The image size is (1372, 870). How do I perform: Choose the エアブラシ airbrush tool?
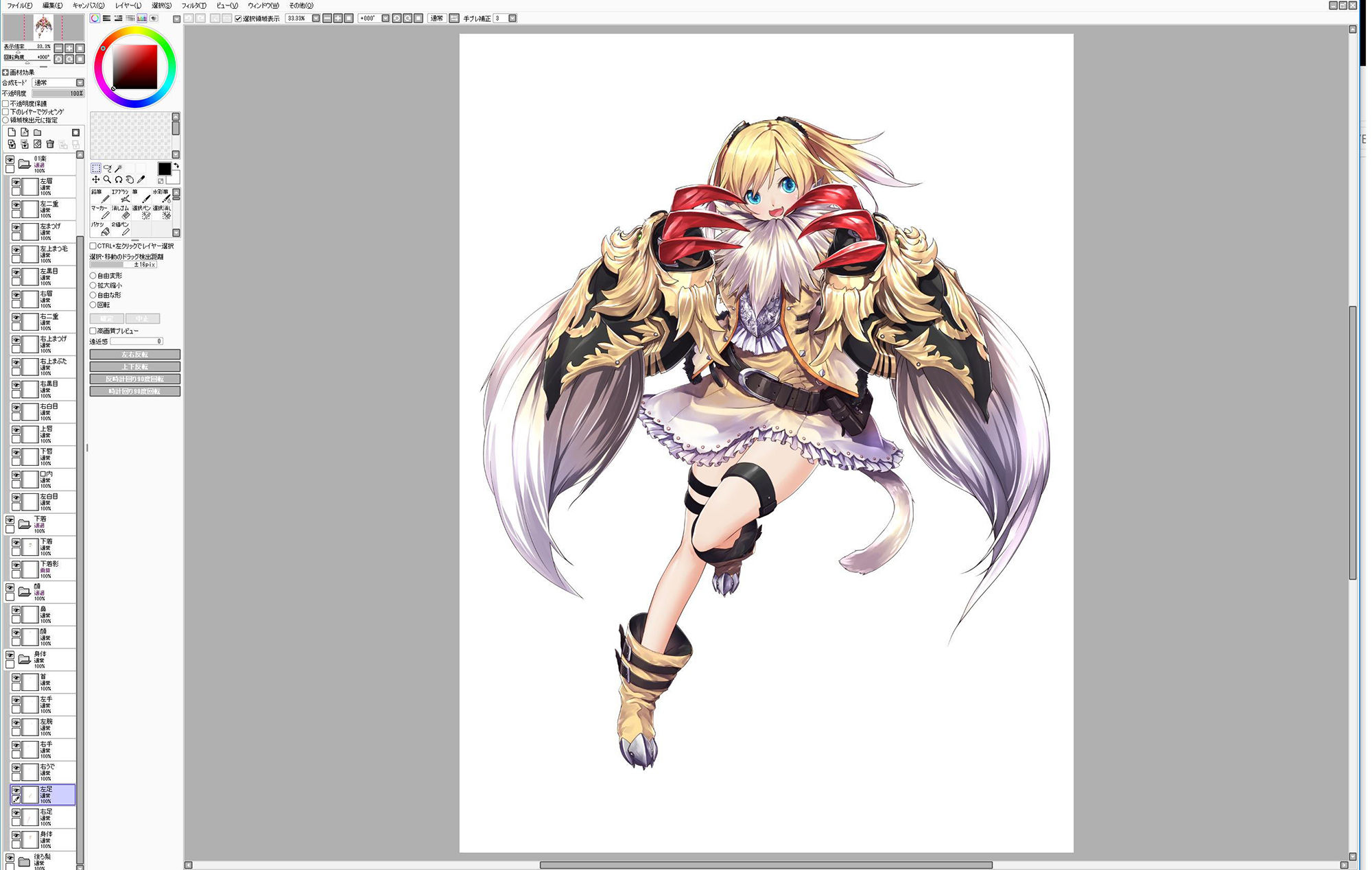pyautogui.click(x=121, y=196)
